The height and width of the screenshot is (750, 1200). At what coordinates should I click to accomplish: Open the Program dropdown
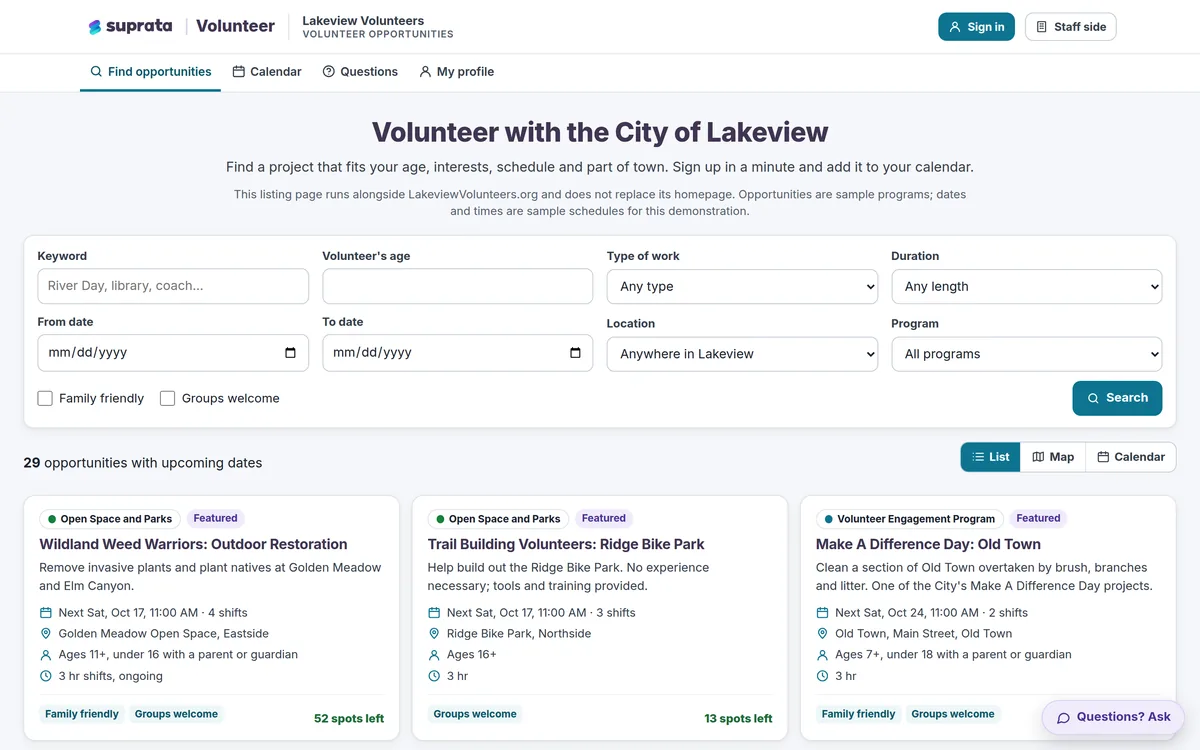[1026, 354]
